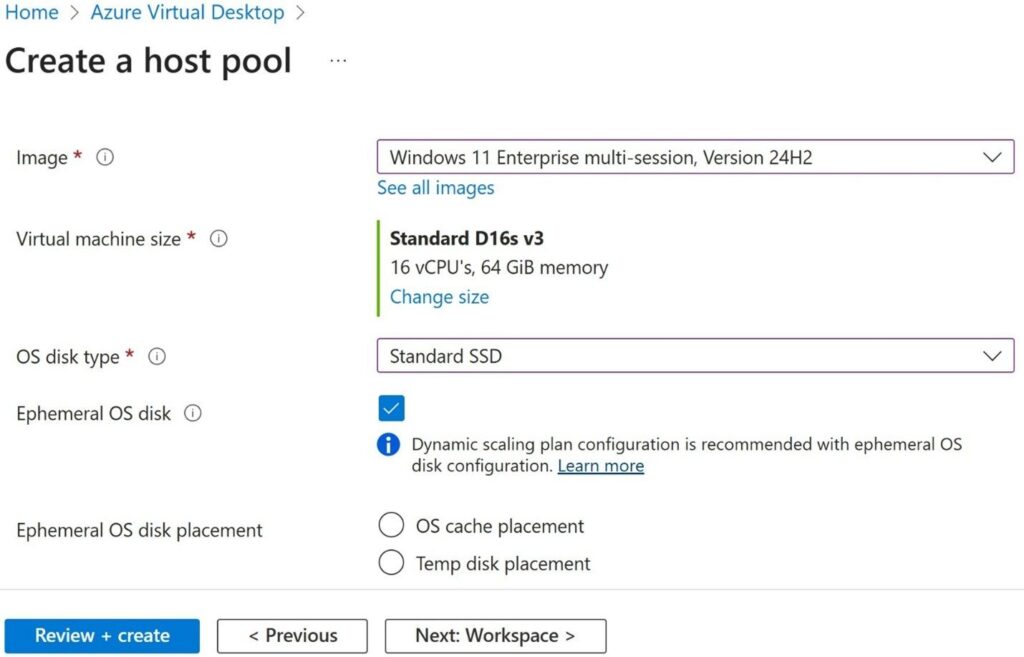Uncheck the Ephemeral OS disk checkbox
Screen dimensions: 1024x657
coord(390,408)
